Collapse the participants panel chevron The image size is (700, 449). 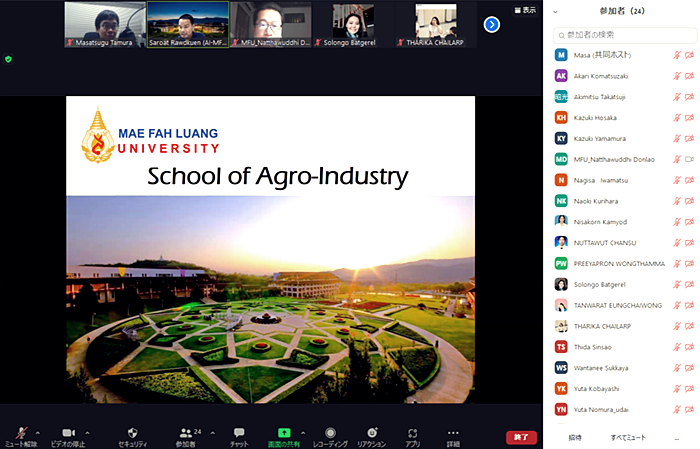tap(555, 12)
